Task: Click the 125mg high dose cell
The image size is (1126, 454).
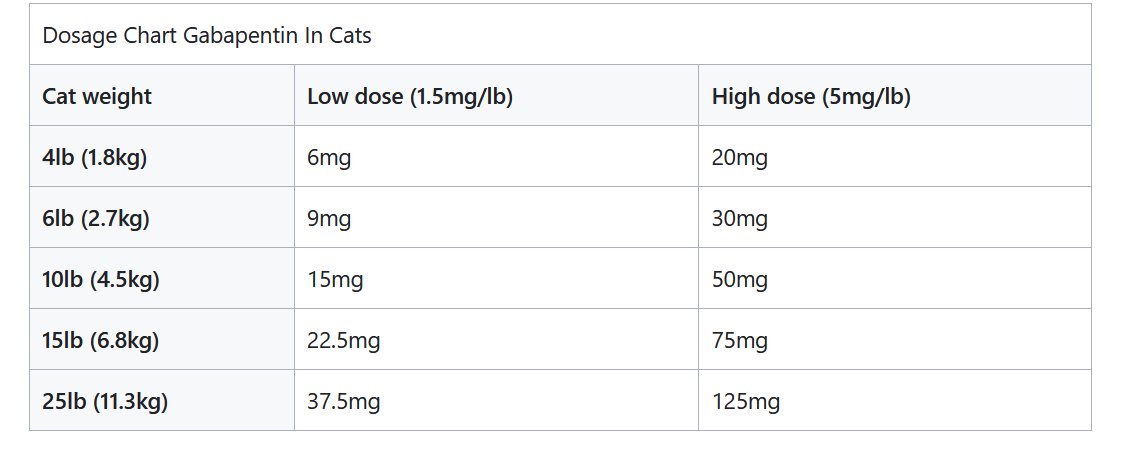Action: pyautogui.click(x=746, y=402)
